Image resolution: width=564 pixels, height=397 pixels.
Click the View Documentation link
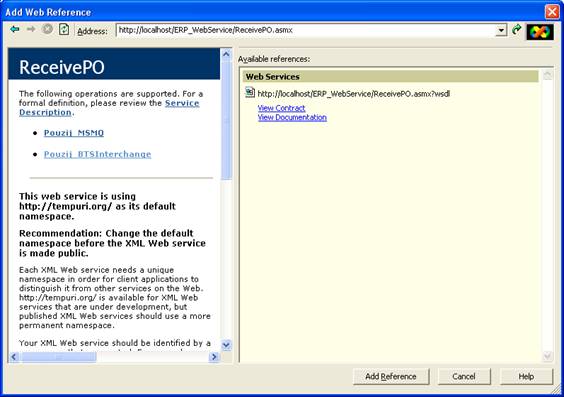point(292,117)
